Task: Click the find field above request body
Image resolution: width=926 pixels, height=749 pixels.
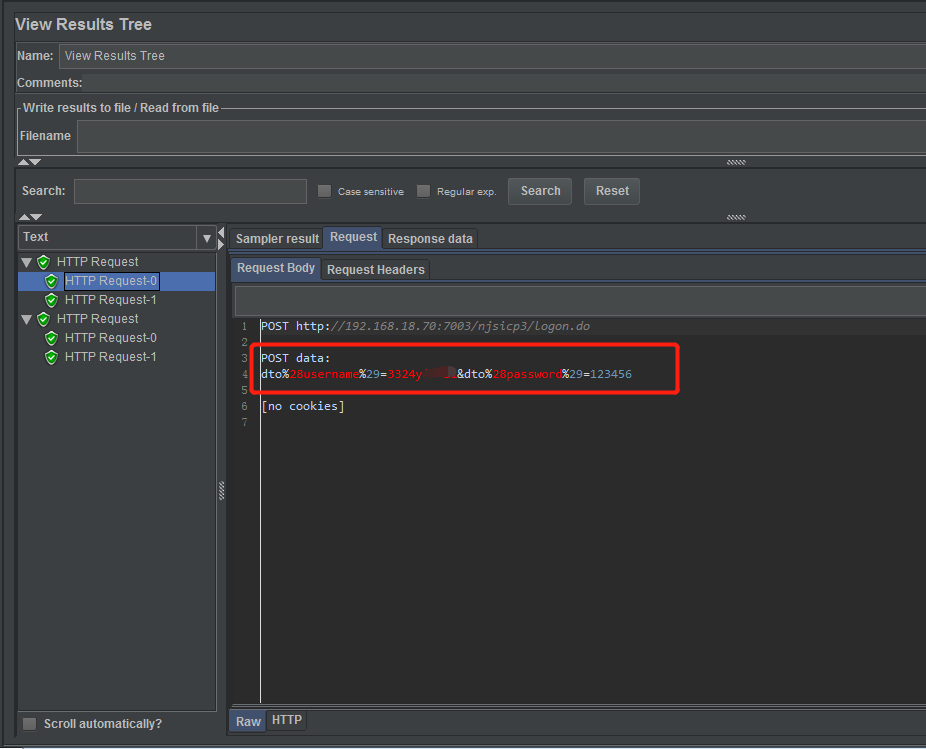Action: (x=581, y=301)
